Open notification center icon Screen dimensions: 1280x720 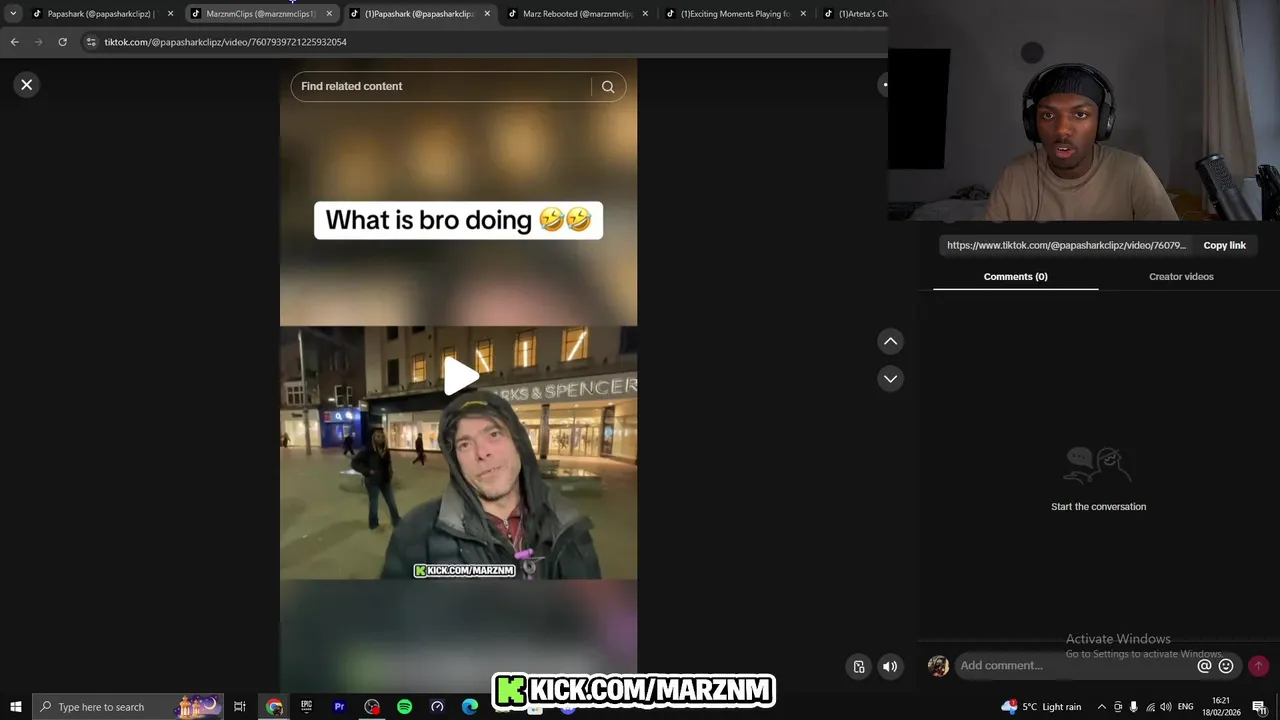click(x=1260, y=707)
